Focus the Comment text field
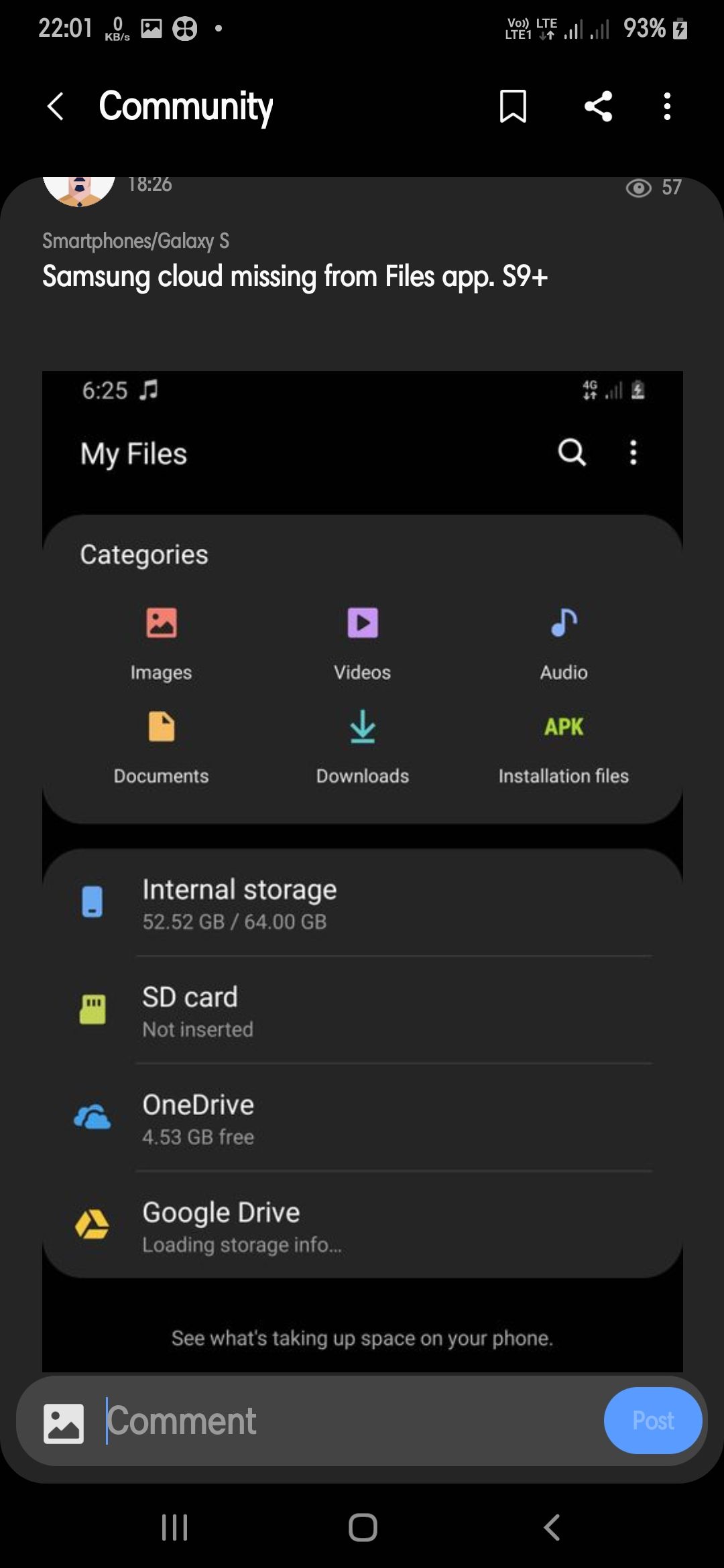The width and height of the screenshot is (724, 1568). pyautogui.click(x=349, y=1421)
